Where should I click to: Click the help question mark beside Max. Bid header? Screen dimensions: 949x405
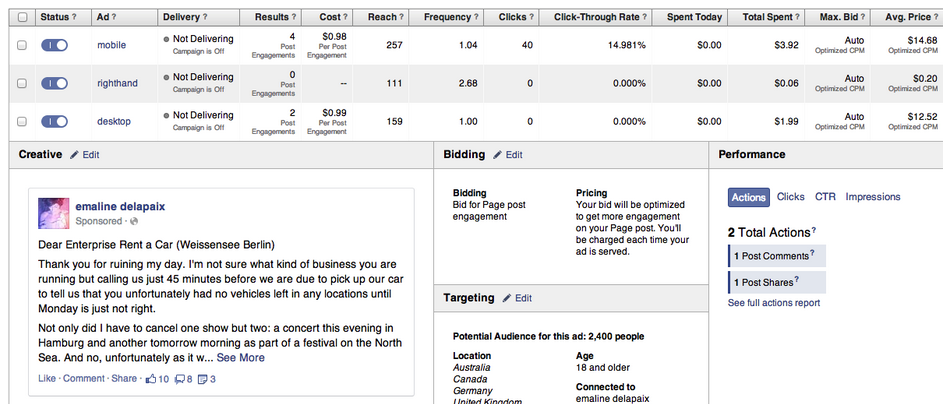863,17
